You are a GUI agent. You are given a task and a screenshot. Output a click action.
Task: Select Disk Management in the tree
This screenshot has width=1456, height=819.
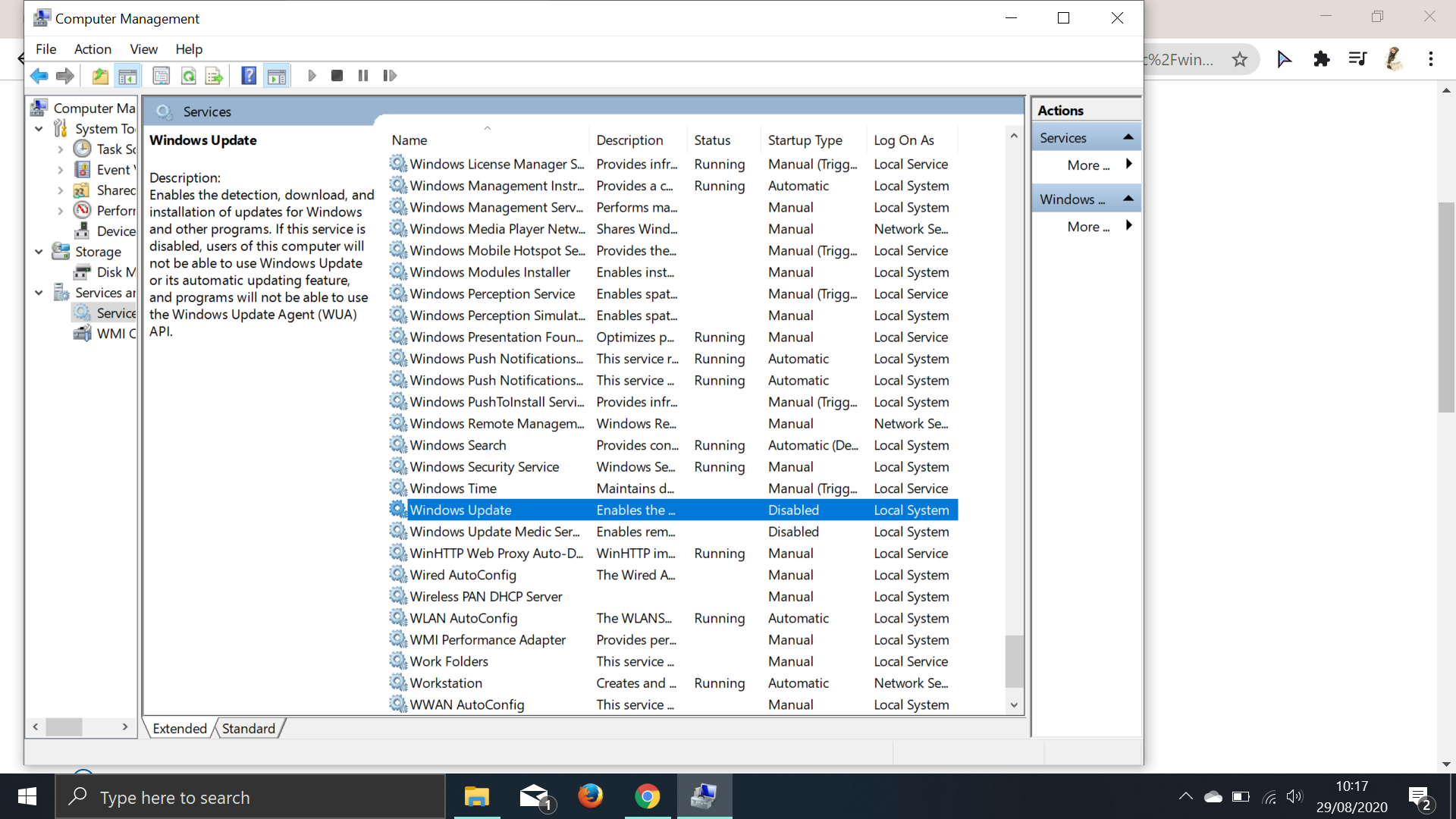pos(105,272)
